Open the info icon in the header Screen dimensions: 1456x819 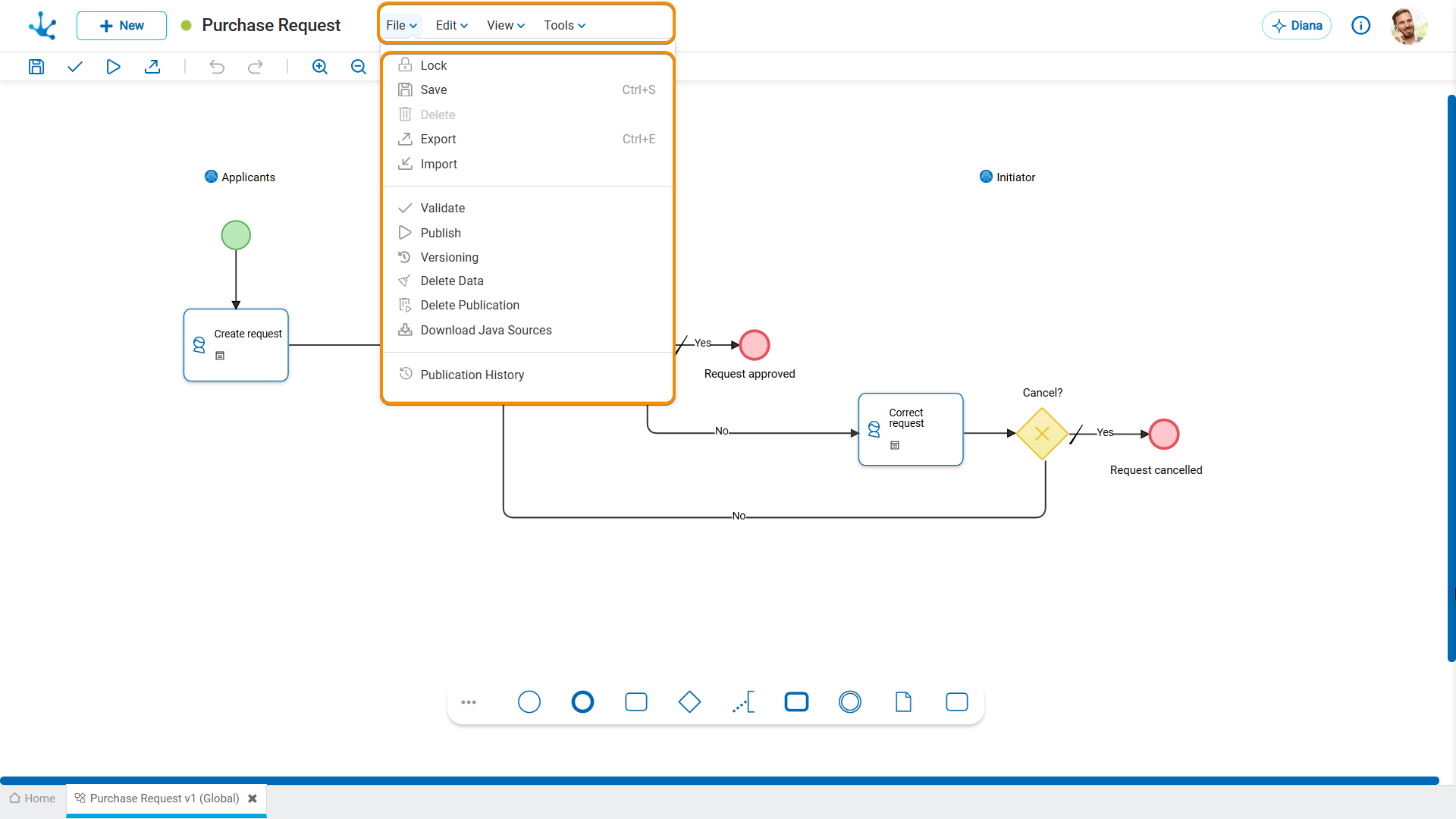pyautogui.click(x=1361, y=26)
